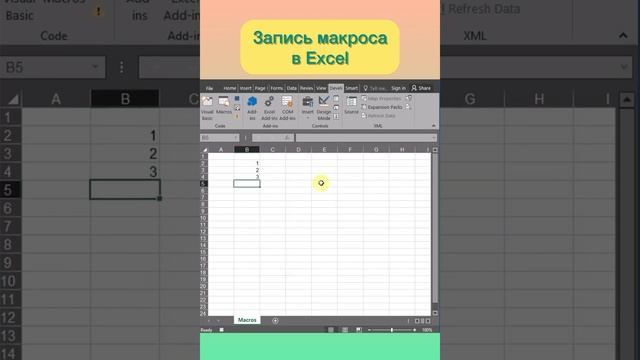Viewport: 640px width, 360px height.
Task: Click vertical scrollbar down arrow in small window
Action: click(435, 313)
